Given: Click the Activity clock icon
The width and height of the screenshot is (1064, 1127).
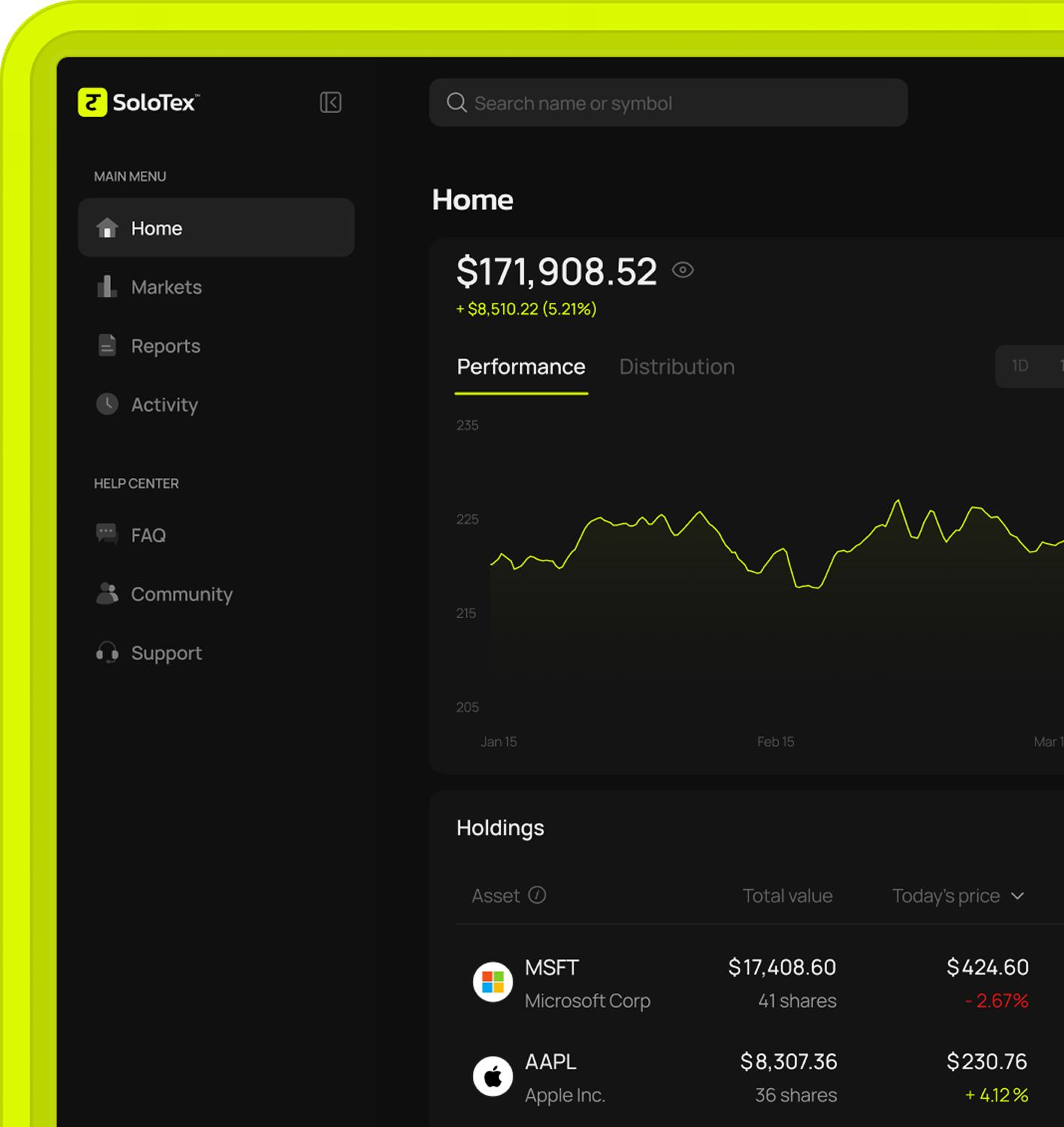Looking at the screenshot, I should tap(107, 405).
